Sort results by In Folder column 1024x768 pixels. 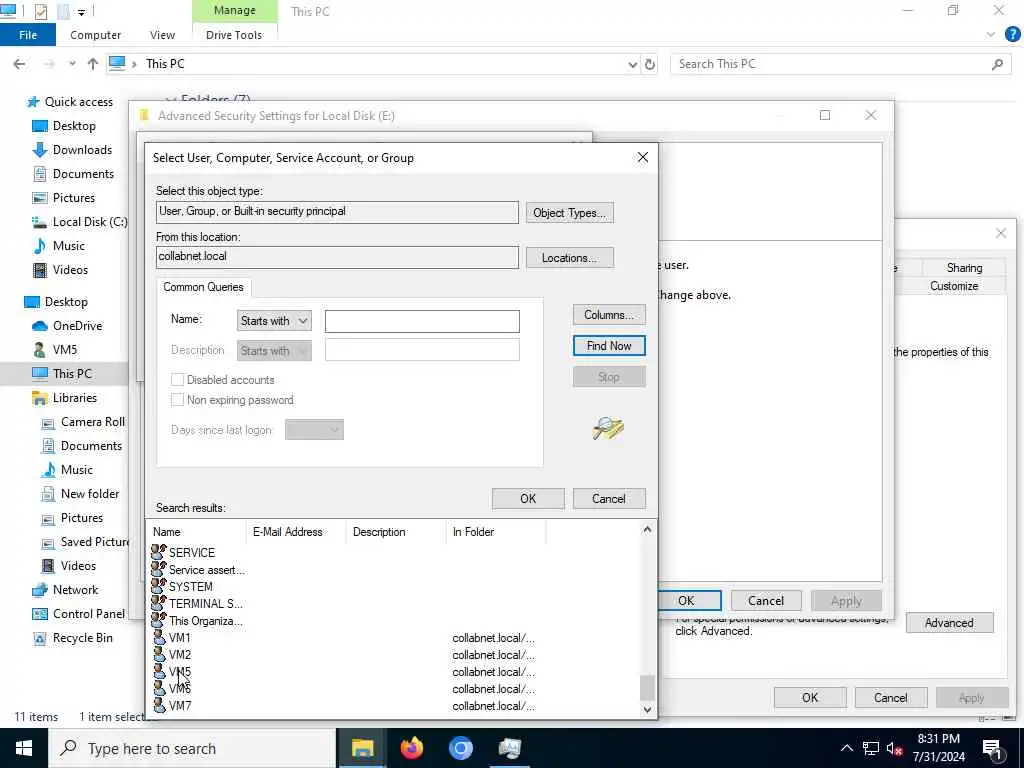495,532
